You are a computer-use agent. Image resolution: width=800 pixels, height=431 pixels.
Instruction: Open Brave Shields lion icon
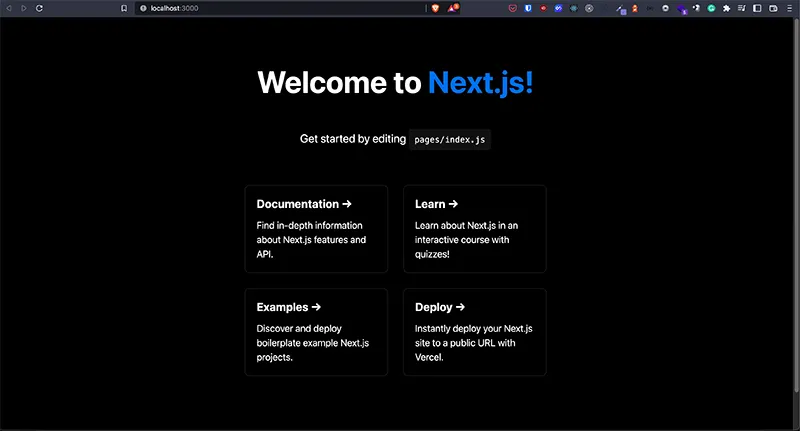coord(435,8)
